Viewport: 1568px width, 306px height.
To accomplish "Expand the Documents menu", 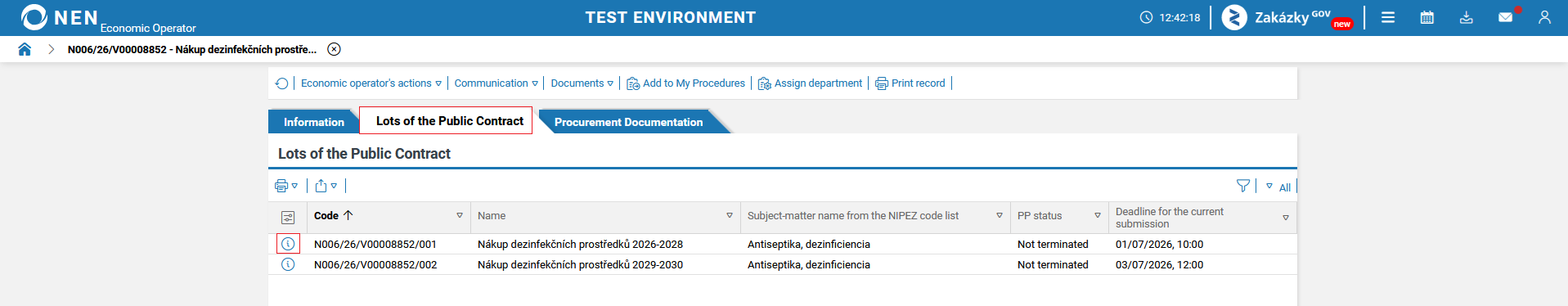I will 582,83.
